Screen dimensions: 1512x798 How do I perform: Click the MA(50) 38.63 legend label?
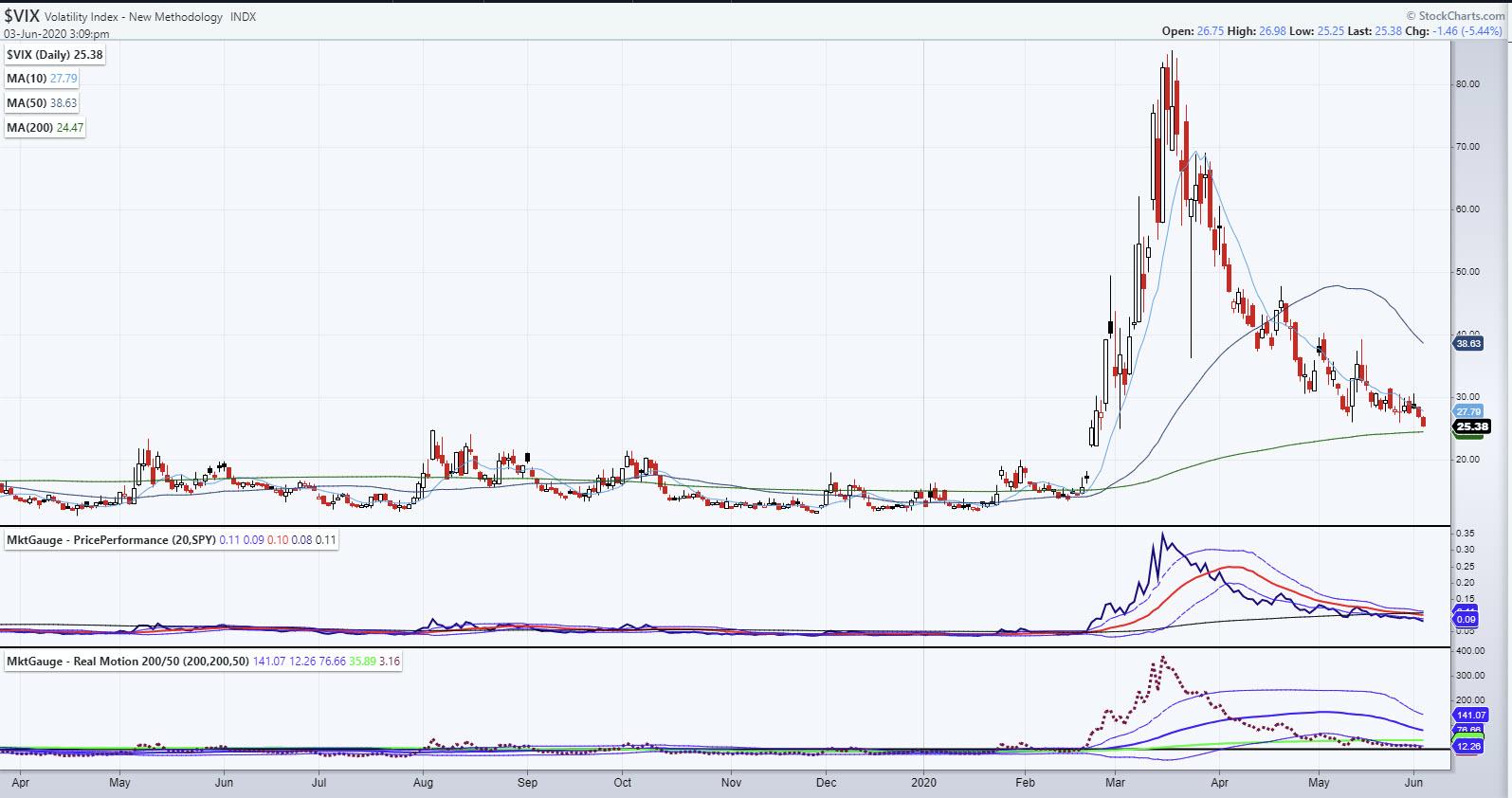click(42, 103)
